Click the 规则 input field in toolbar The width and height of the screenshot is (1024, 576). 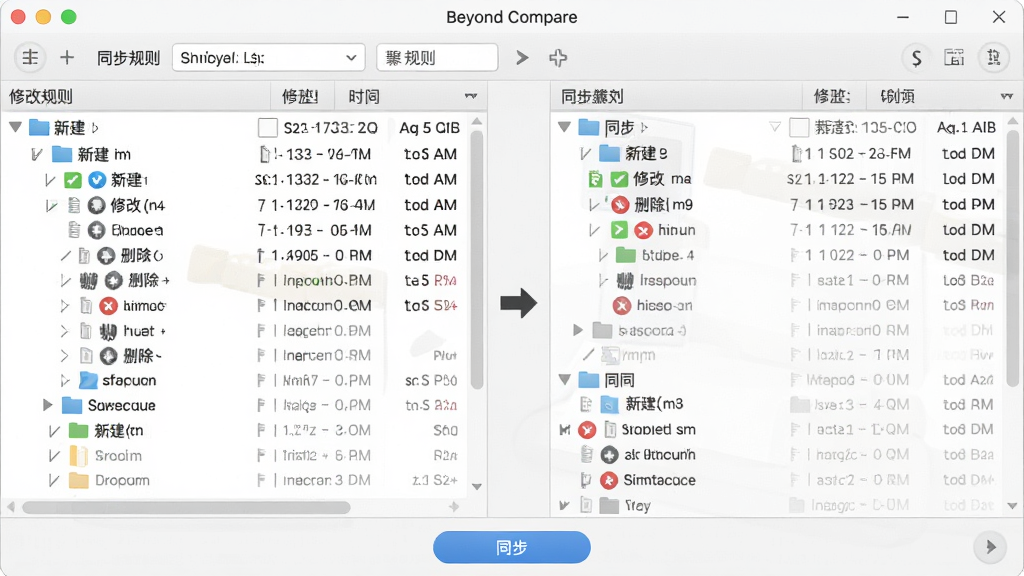[437, 57]
